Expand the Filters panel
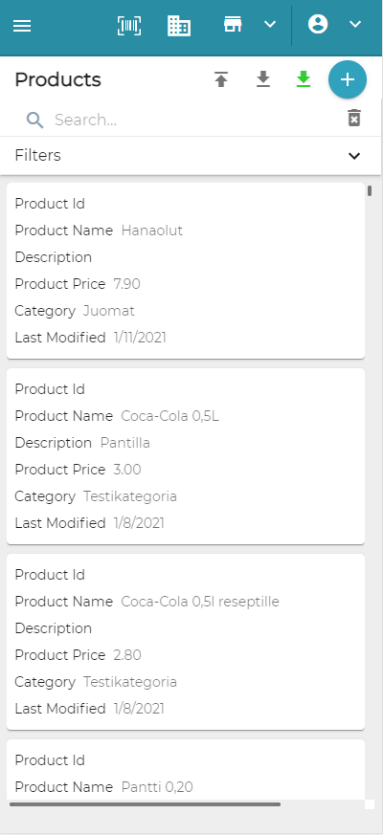 click(191, 155)
